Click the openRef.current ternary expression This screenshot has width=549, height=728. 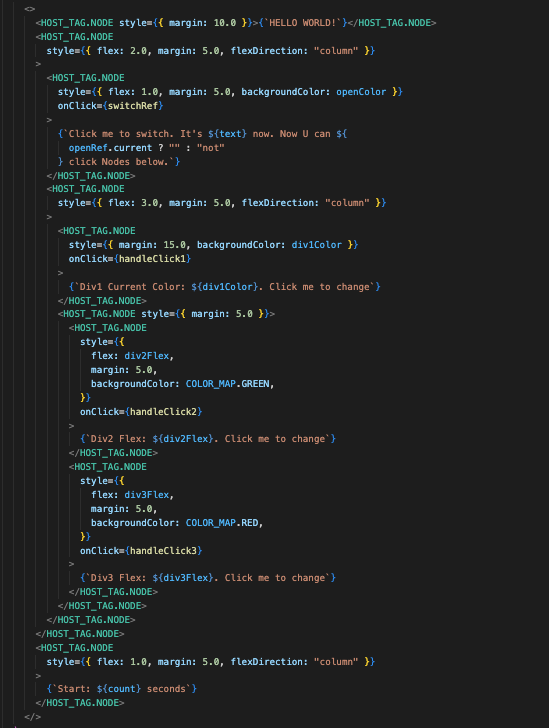point(146,148)
